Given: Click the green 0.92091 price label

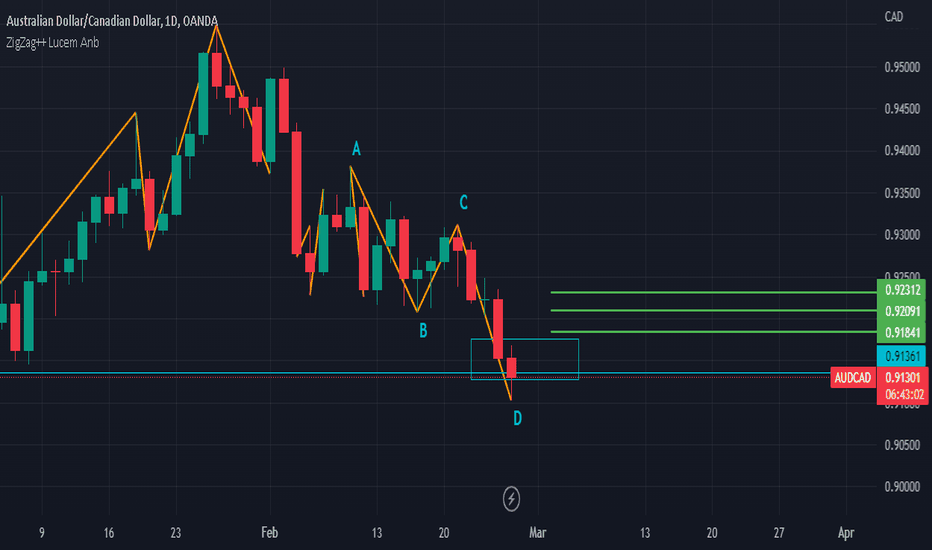Looking at the screenshot, I should point(902,311).
